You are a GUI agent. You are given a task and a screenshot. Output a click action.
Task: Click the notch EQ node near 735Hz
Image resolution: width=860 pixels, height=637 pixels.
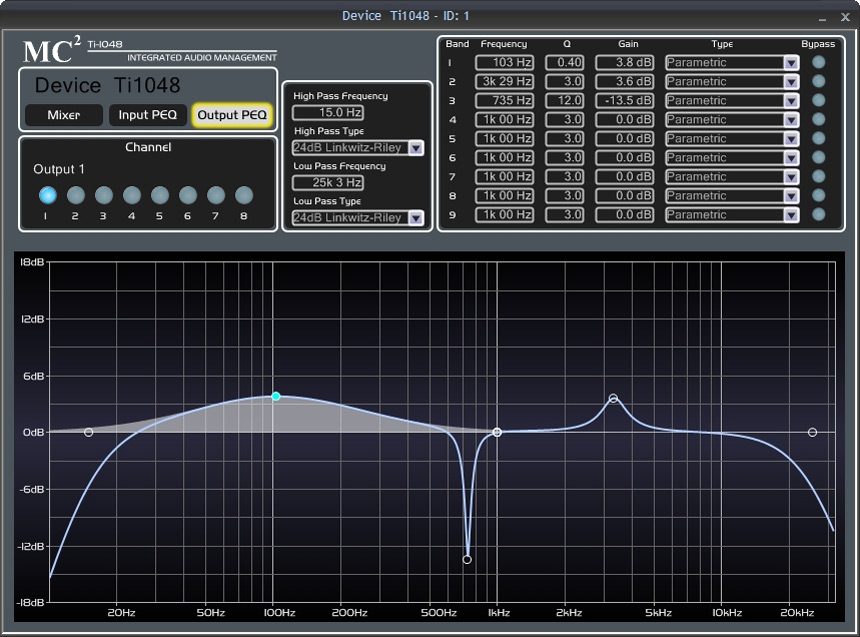467,560
